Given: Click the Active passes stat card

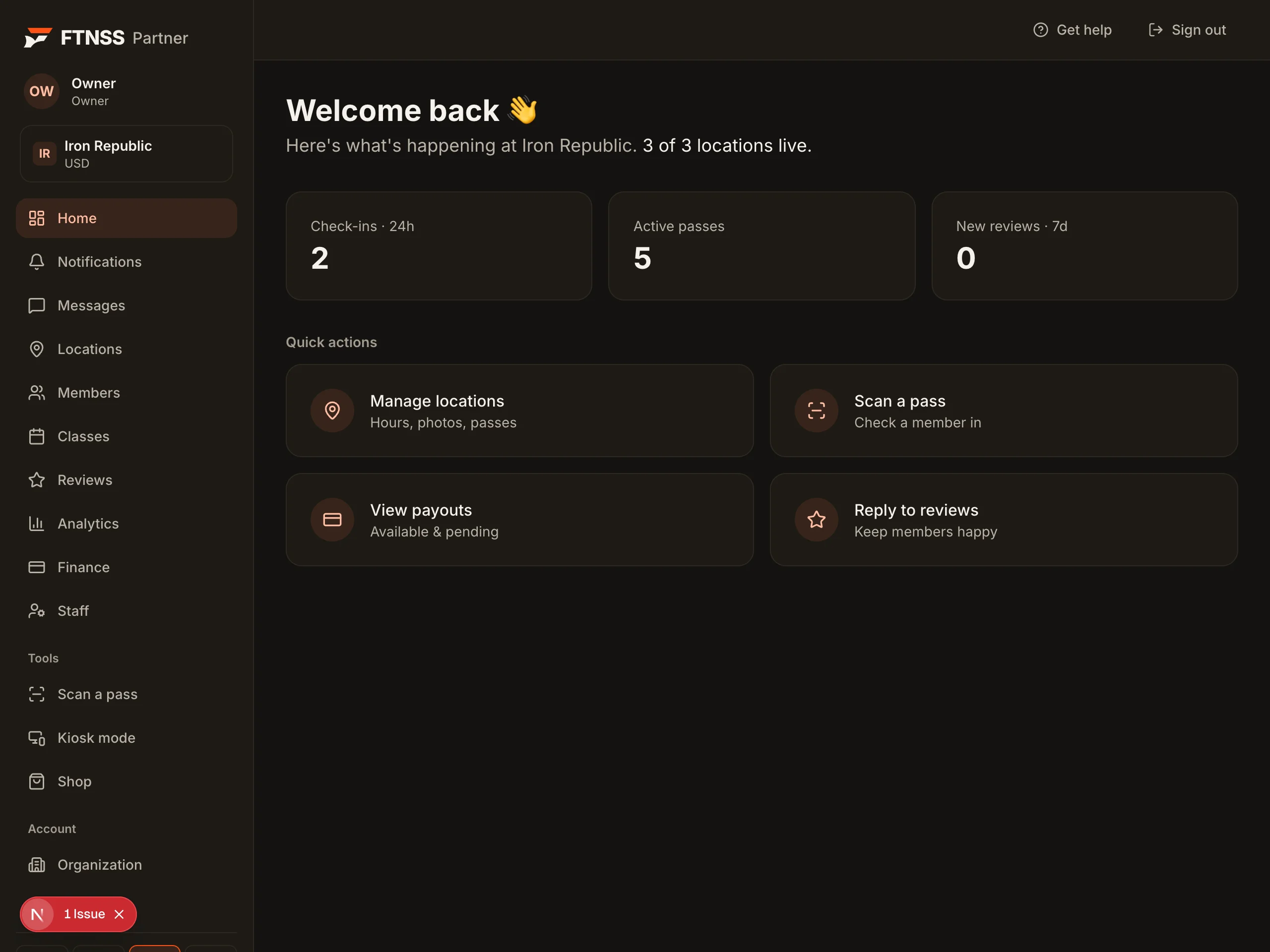Looking at the screenshot, I should coord(762,245).
